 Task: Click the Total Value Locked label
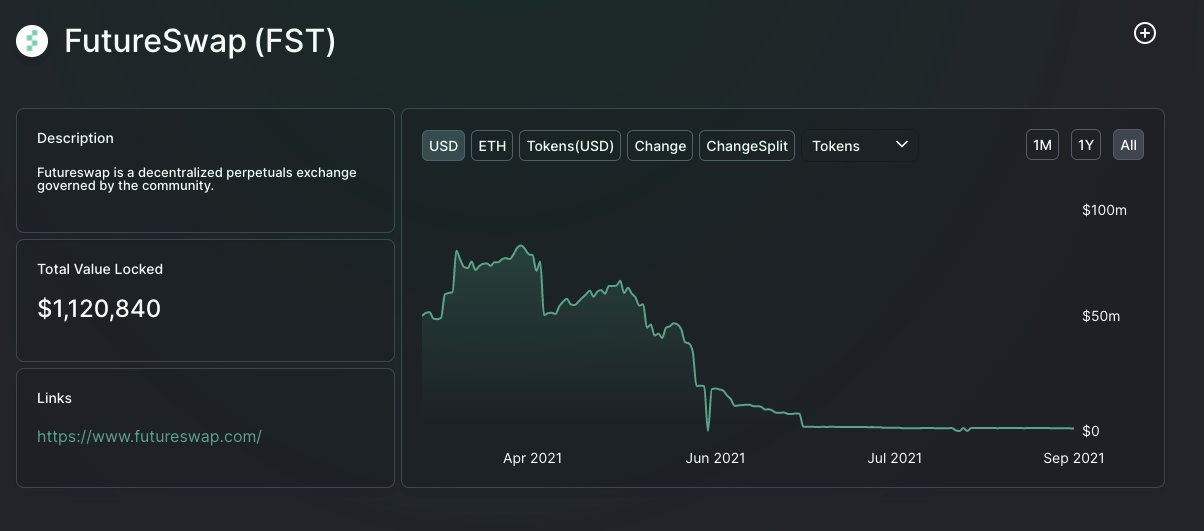[x=100, y=269]
